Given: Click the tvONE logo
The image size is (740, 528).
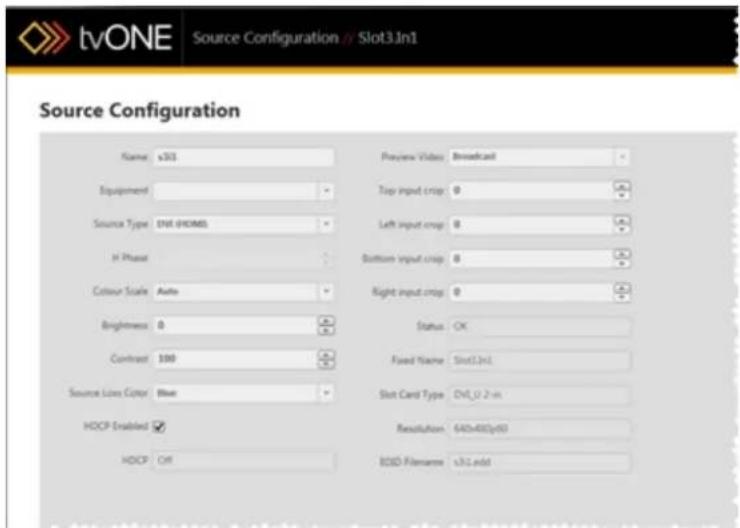Looking at the screenshot, I should (x=95, y=38).
